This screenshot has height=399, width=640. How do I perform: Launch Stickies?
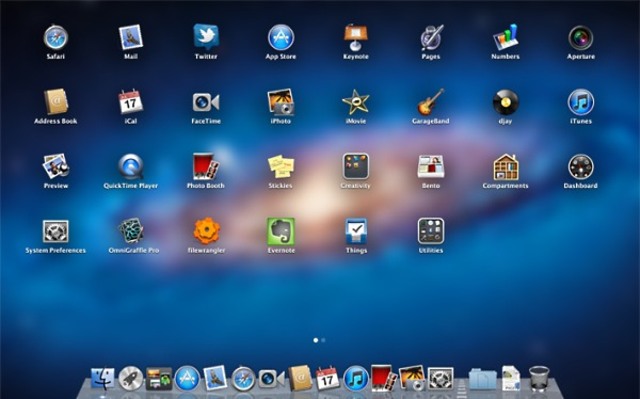(281, 166)
